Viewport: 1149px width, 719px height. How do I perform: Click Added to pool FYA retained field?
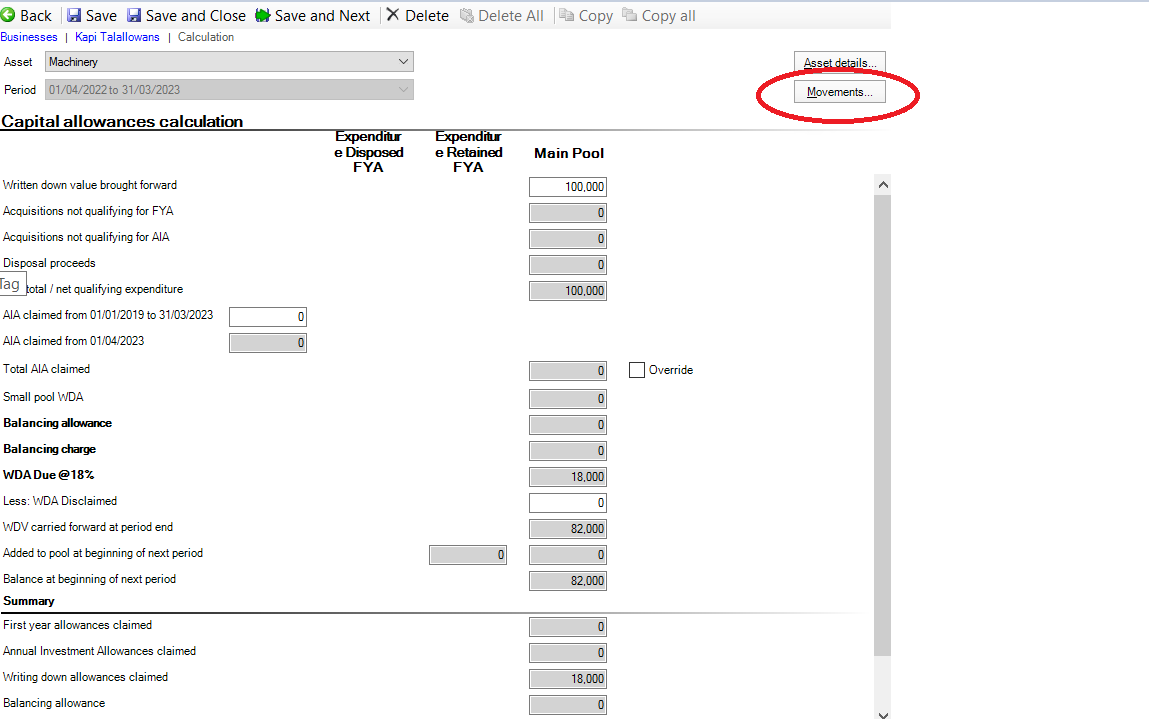pyautogui.click(x=468, y=555)
